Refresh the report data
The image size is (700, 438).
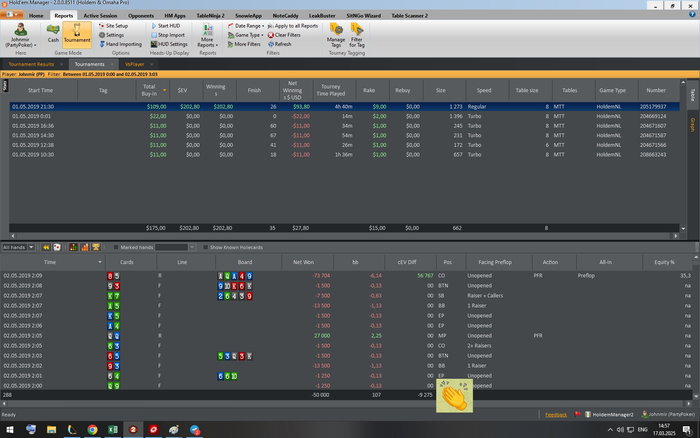tap(279, 44)
